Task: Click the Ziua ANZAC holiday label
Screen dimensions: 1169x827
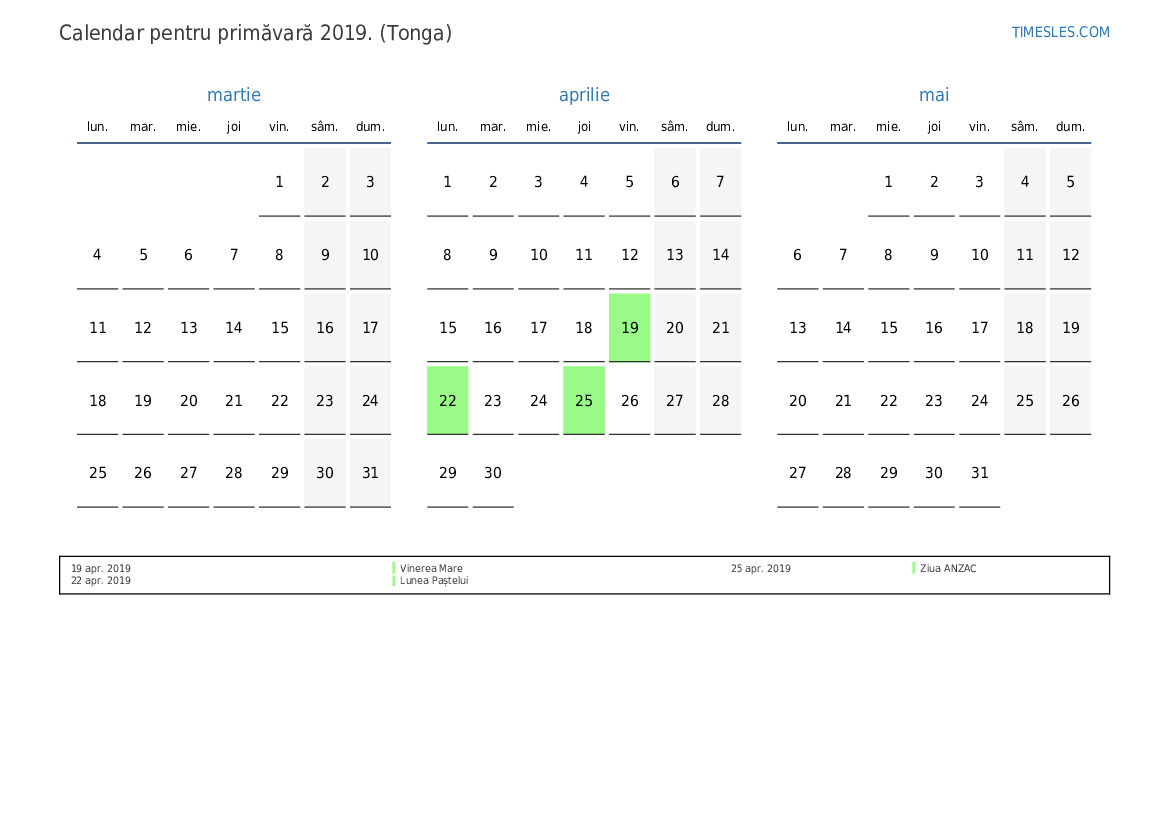Action: click(948, 568)
